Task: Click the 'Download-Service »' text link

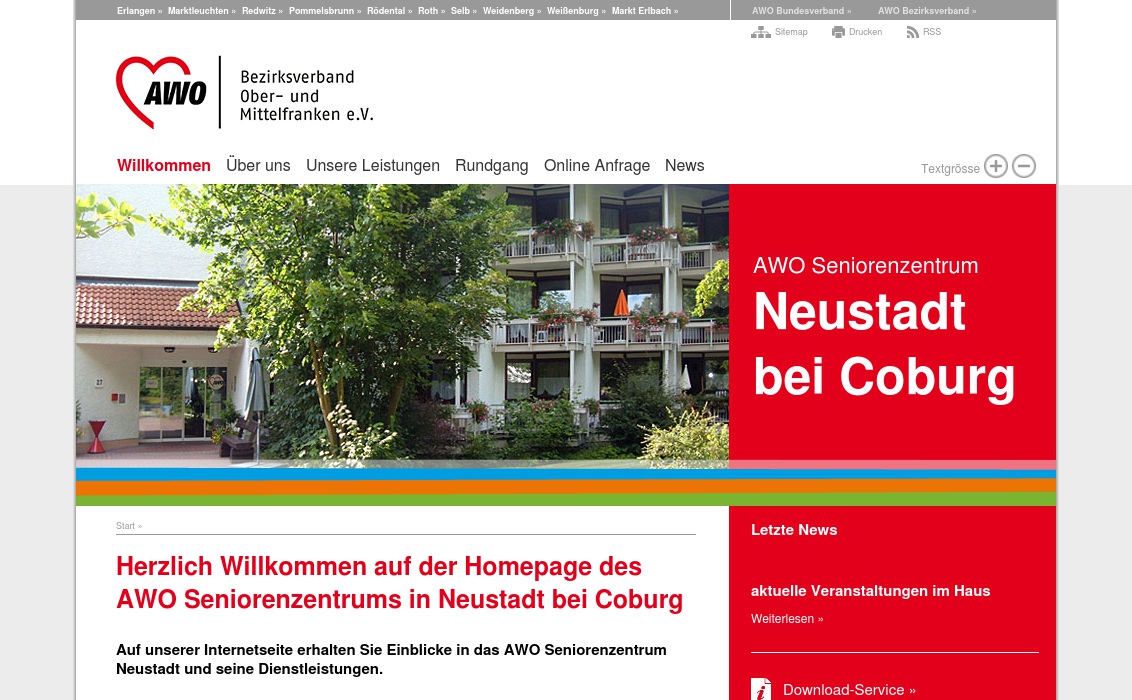Action: [x=849, y=689]
